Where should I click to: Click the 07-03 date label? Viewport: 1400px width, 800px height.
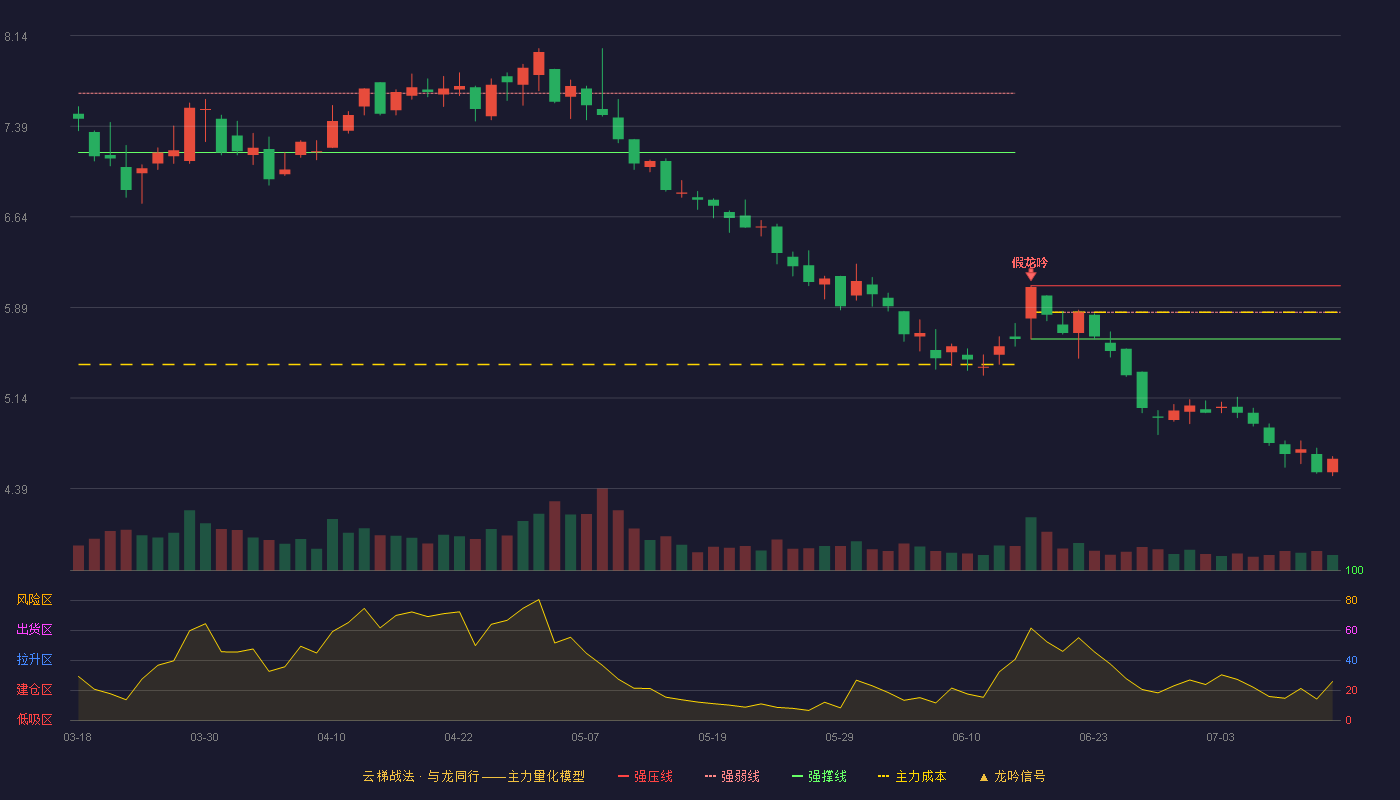[1220, 737]
